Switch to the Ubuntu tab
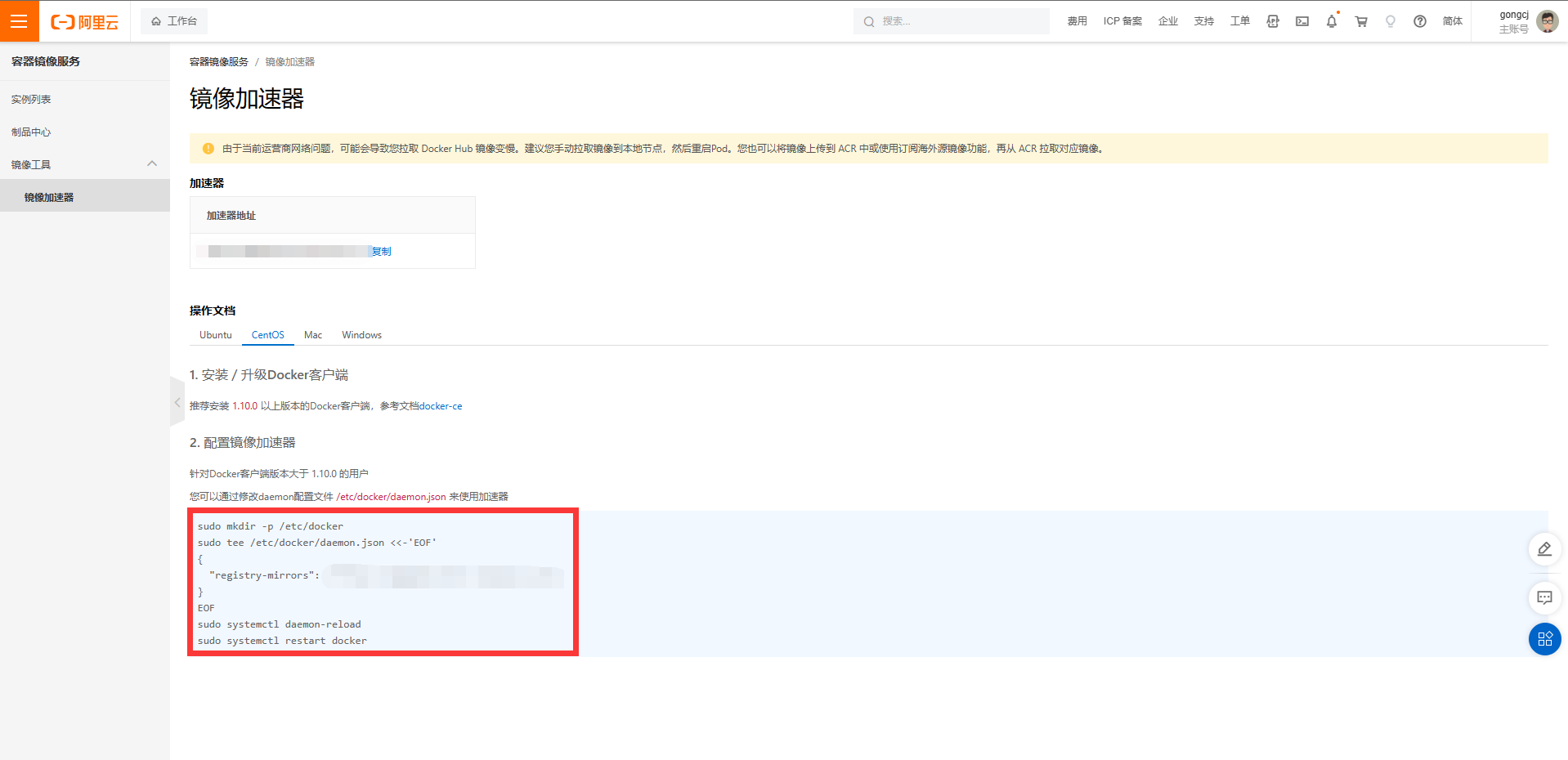 pyautogui.click(x=216, y=335)
